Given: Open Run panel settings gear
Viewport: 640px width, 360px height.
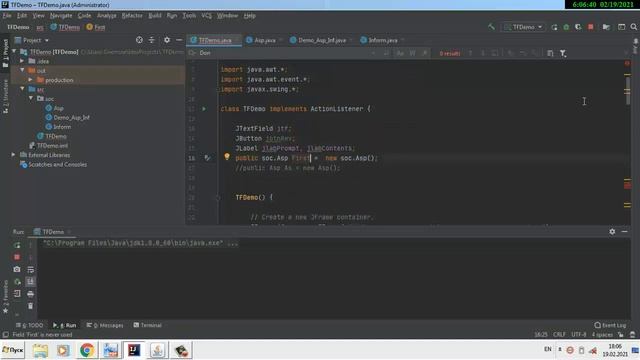Looking at the screenshot, I should pyautogui.click(x=612, y=231).
